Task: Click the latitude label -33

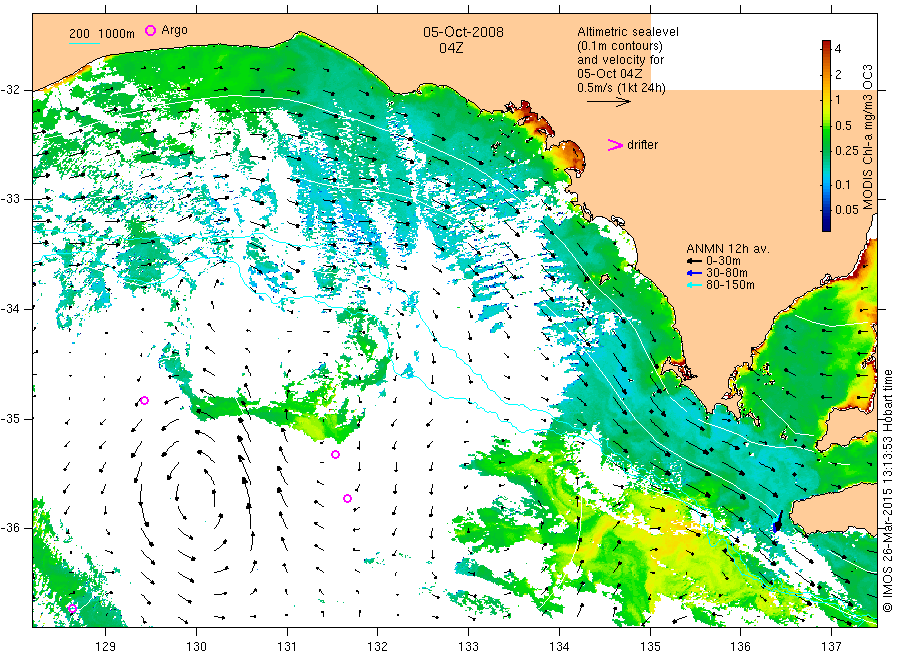Action: point(10,199)
